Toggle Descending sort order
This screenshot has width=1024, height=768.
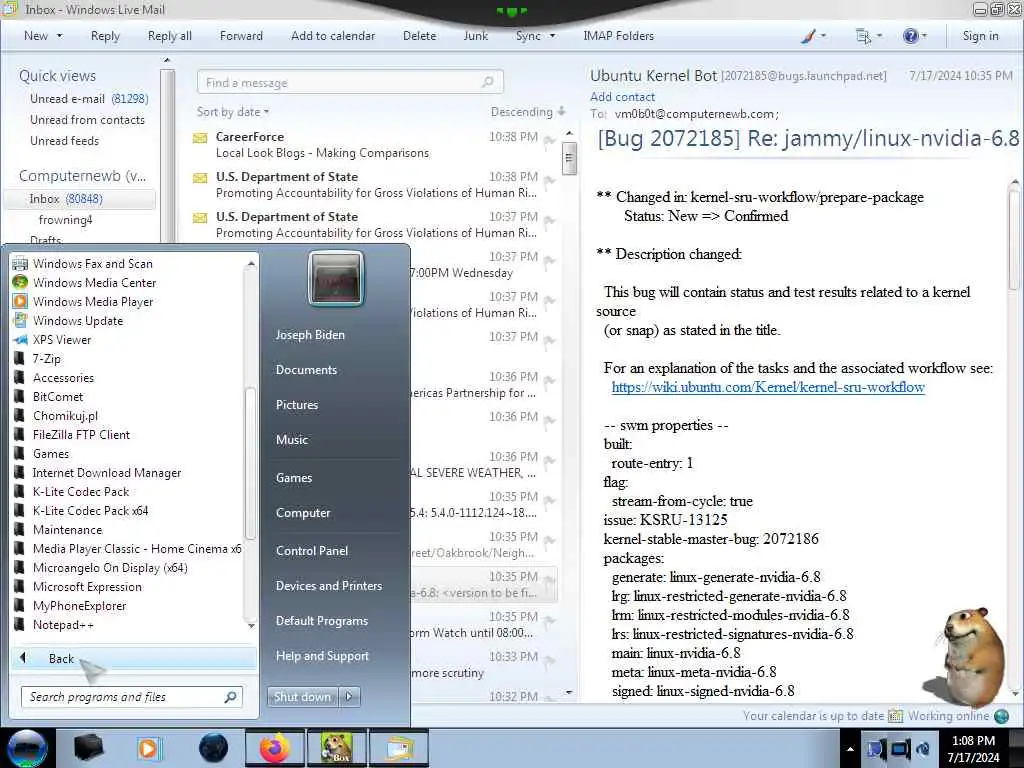coord(528,112)
